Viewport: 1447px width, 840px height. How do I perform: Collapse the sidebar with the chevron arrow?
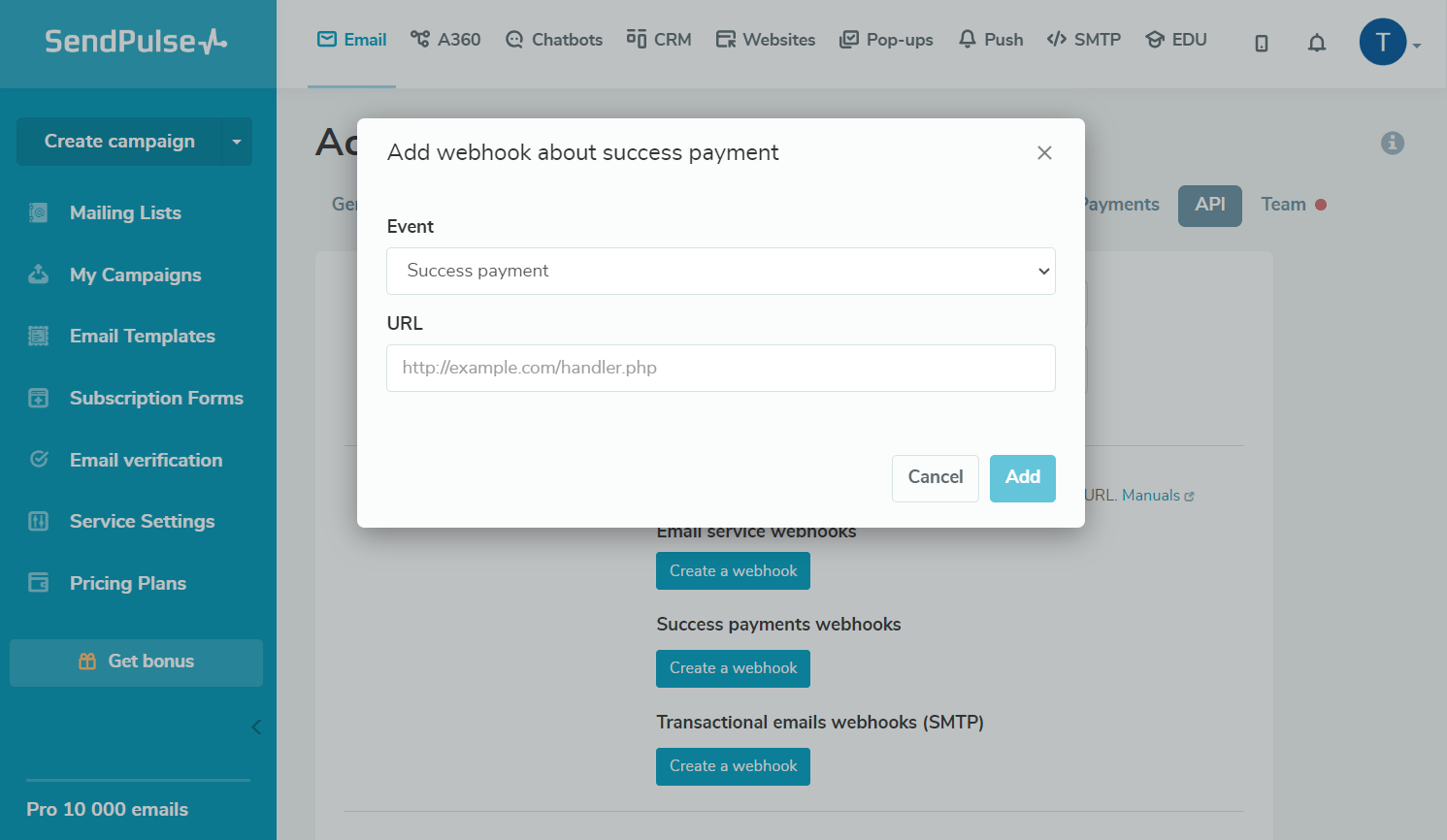256,727
